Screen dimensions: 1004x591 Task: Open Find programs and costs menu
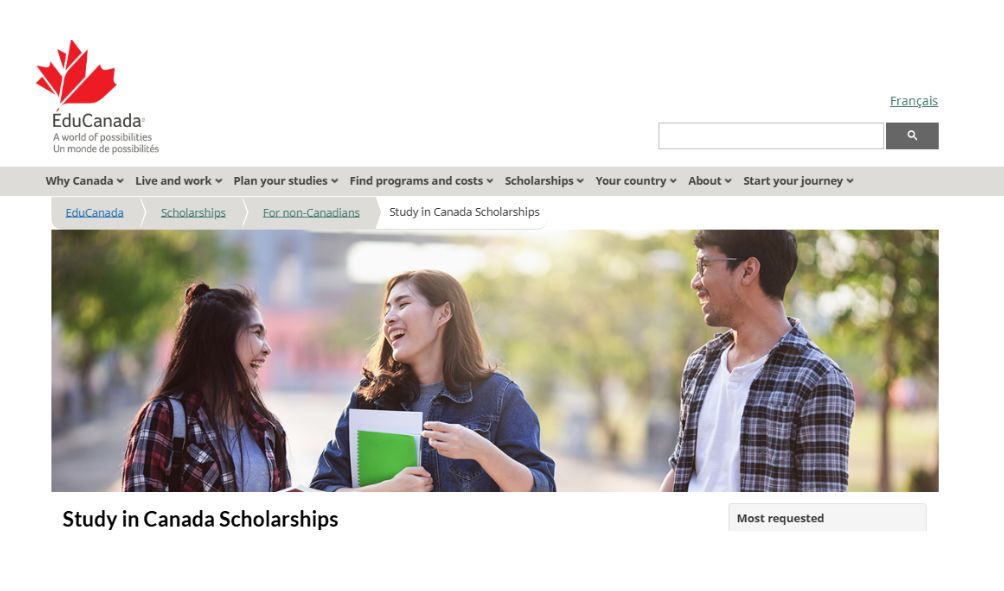(421, 181)
